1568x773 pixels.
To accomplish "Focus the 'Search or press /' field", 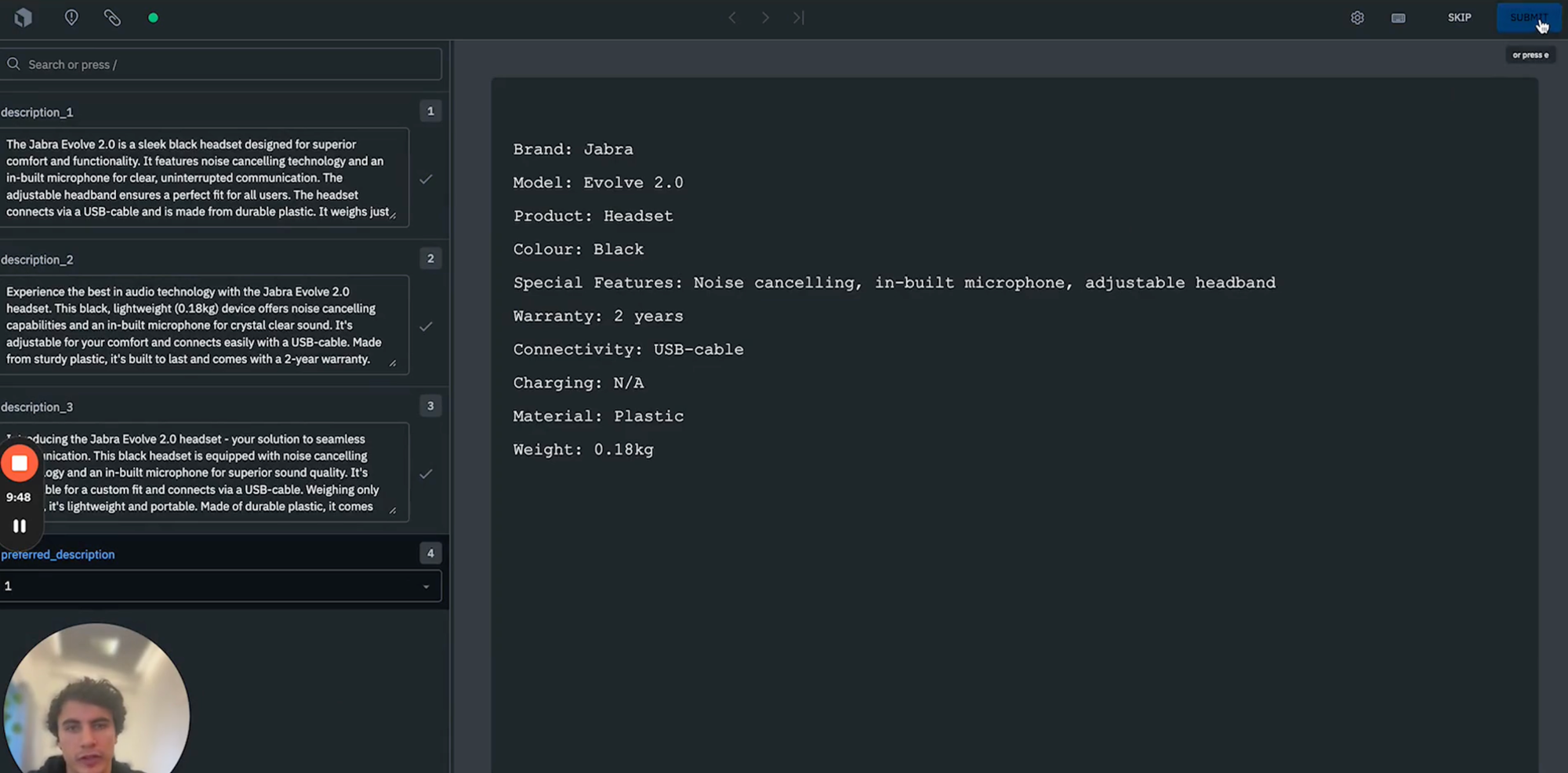I will pyautogui.click(x=220, y=64).
